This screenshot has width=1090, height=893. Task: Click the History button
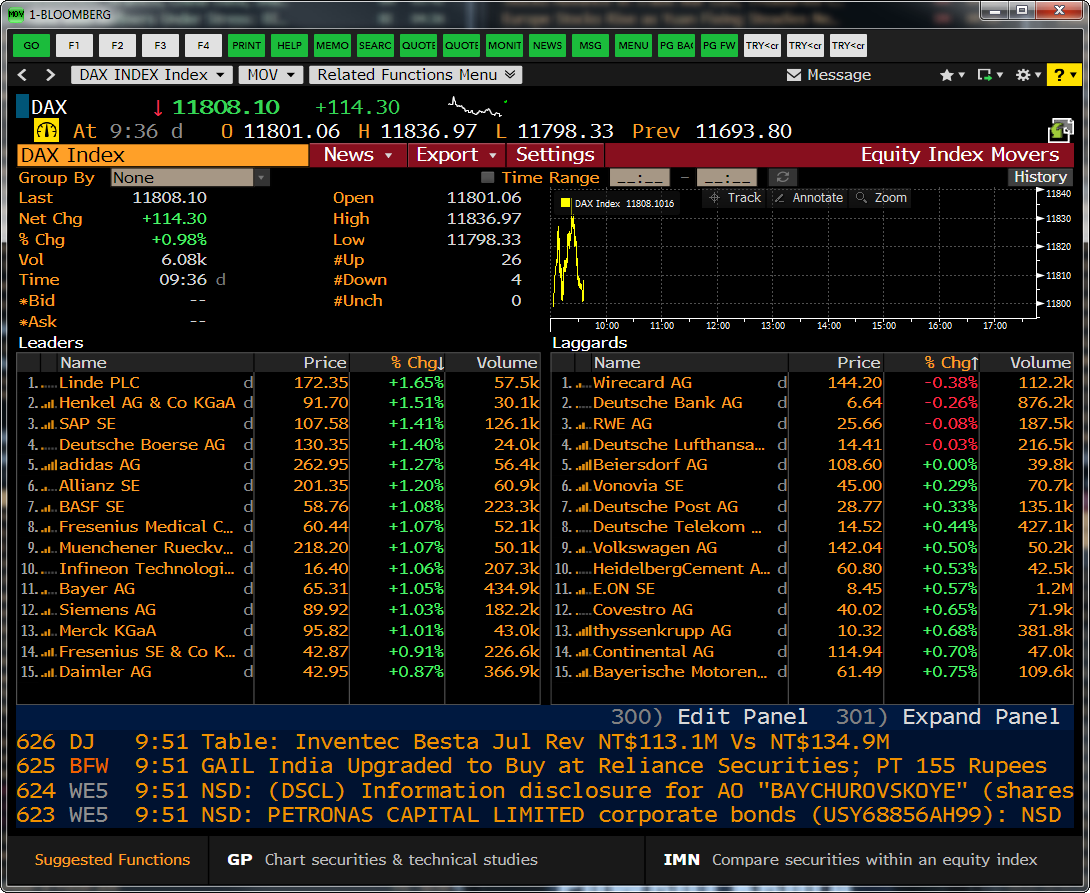[x=1040, y=177]
